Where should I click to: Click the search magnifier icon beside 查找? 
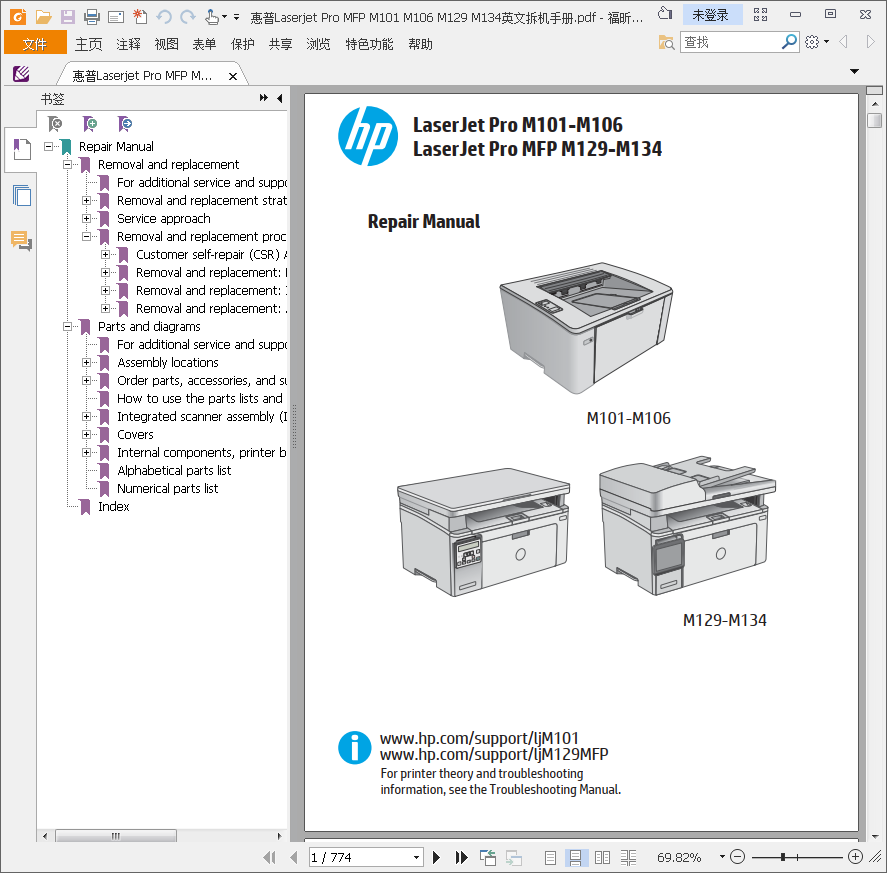789,42
